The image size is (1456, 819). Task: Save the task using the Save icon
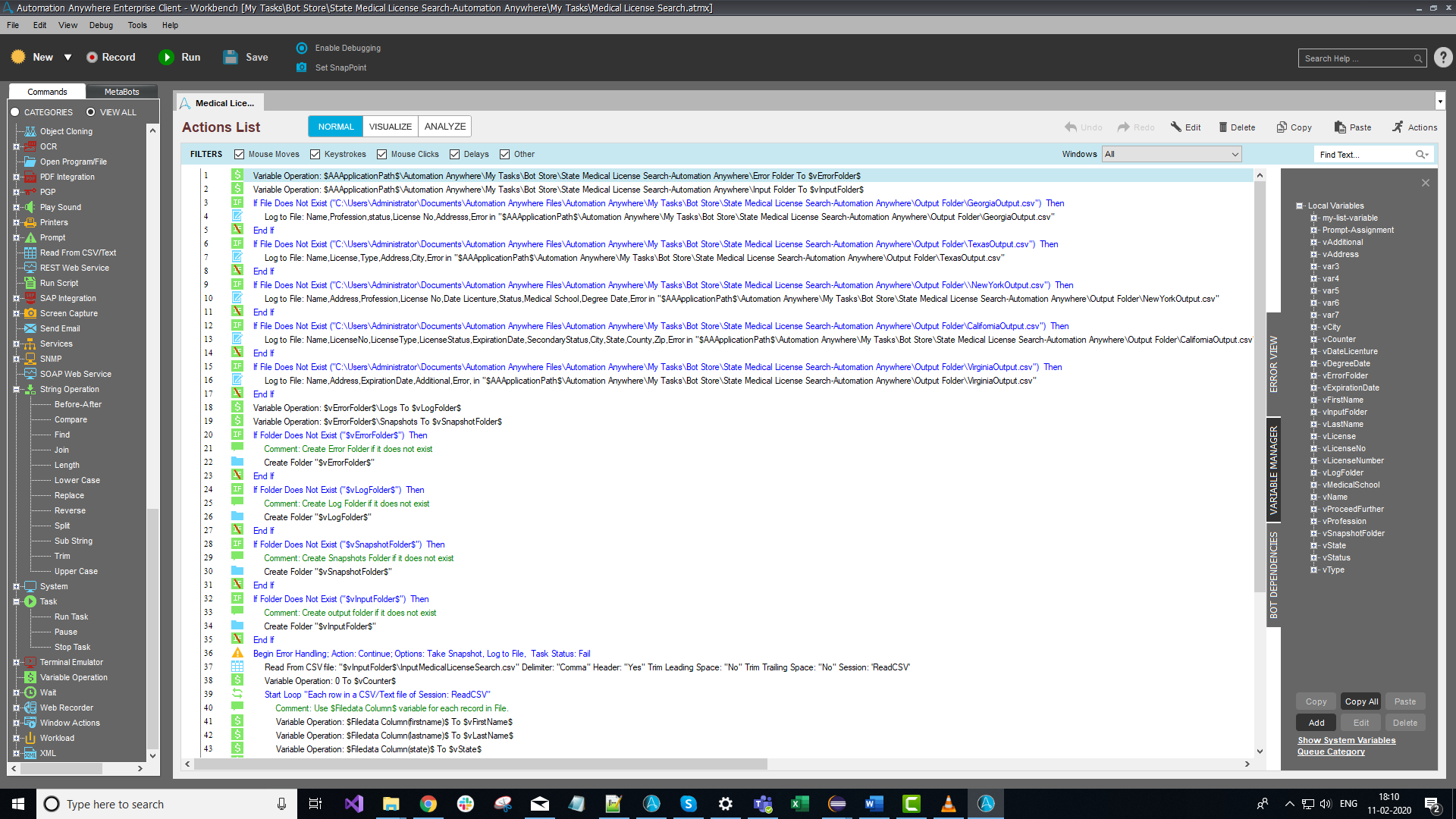point(231,57)
